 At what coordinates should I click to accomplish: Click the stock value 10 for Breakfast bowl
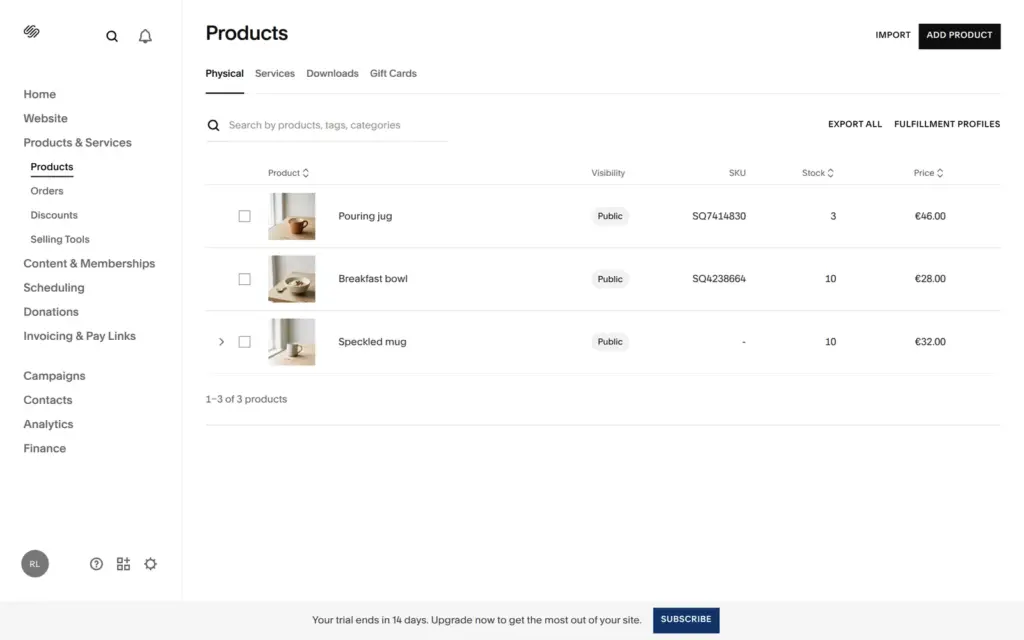831,279
